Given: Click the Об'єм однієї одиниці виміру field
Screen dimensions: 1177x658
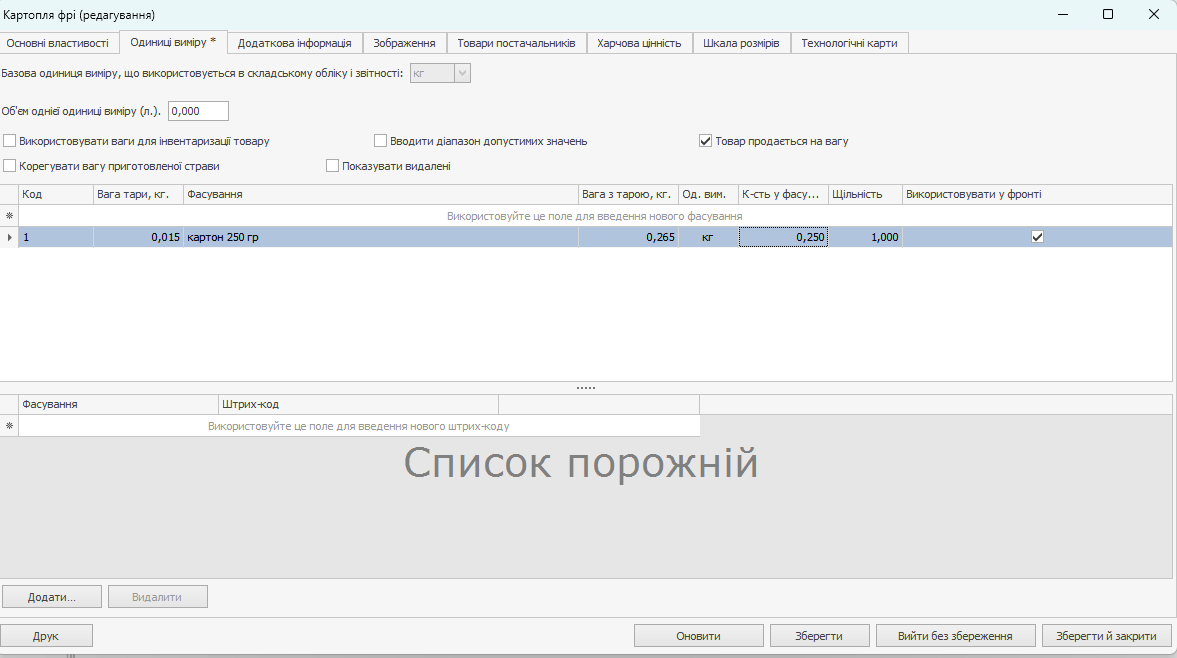Looking at the screenshot, I should tap(198, 111).
